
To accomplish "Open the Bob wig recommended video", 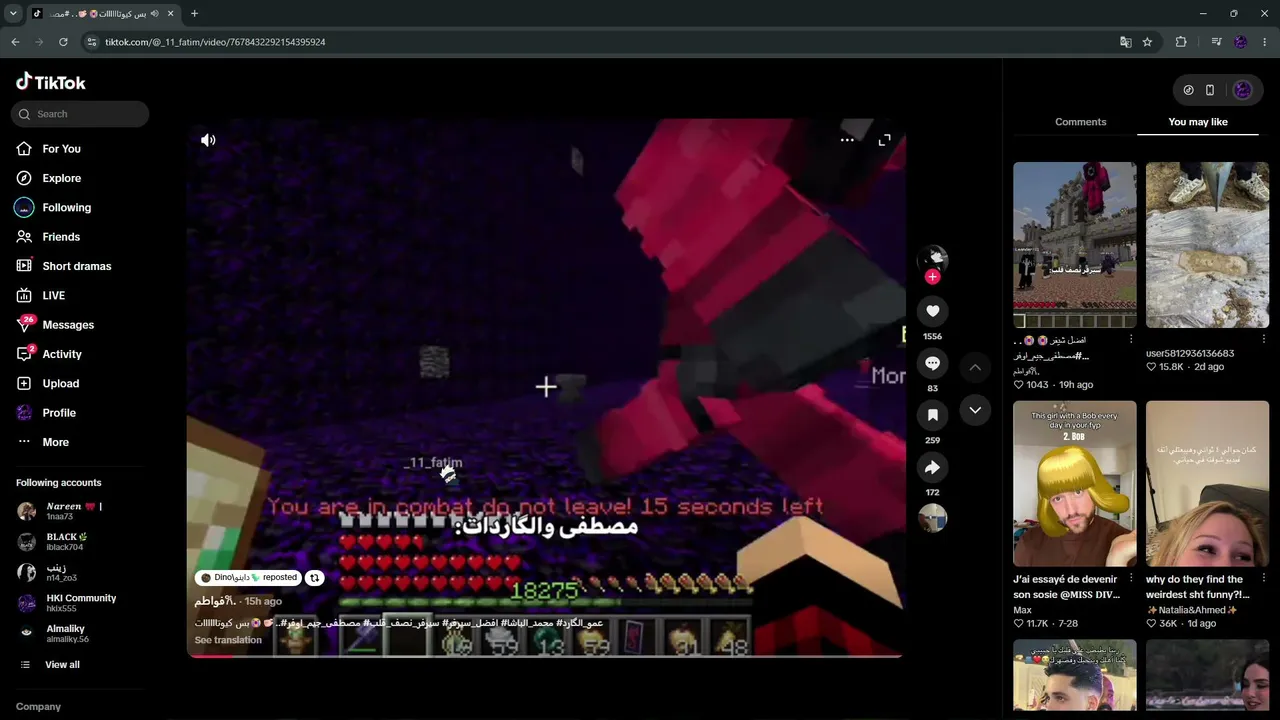I will click(1075, 484).
